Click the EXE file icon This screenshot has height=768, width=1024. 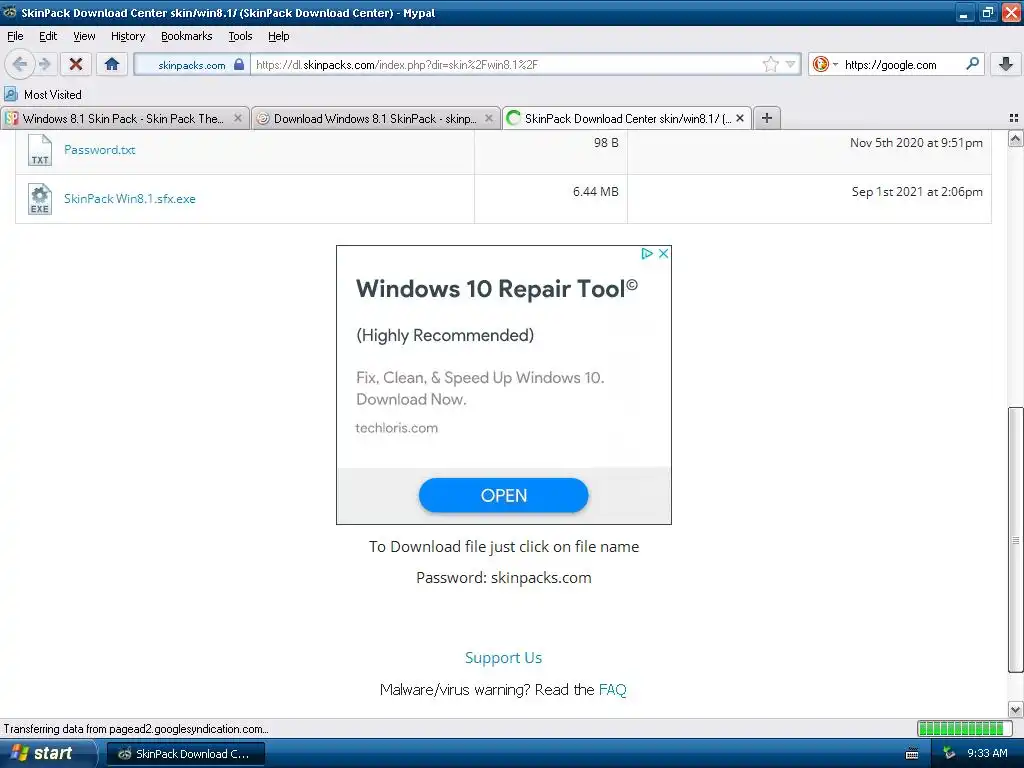[40, 199]
